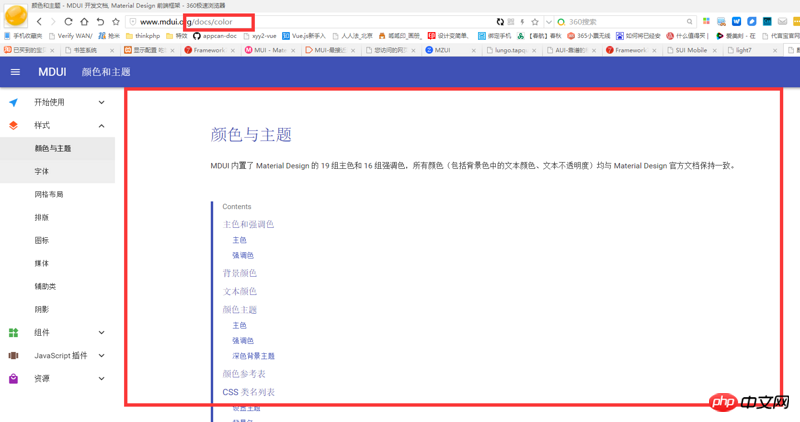Click in the 360 search box
Viewport: 800px width, 422px height.
[626, 22]
